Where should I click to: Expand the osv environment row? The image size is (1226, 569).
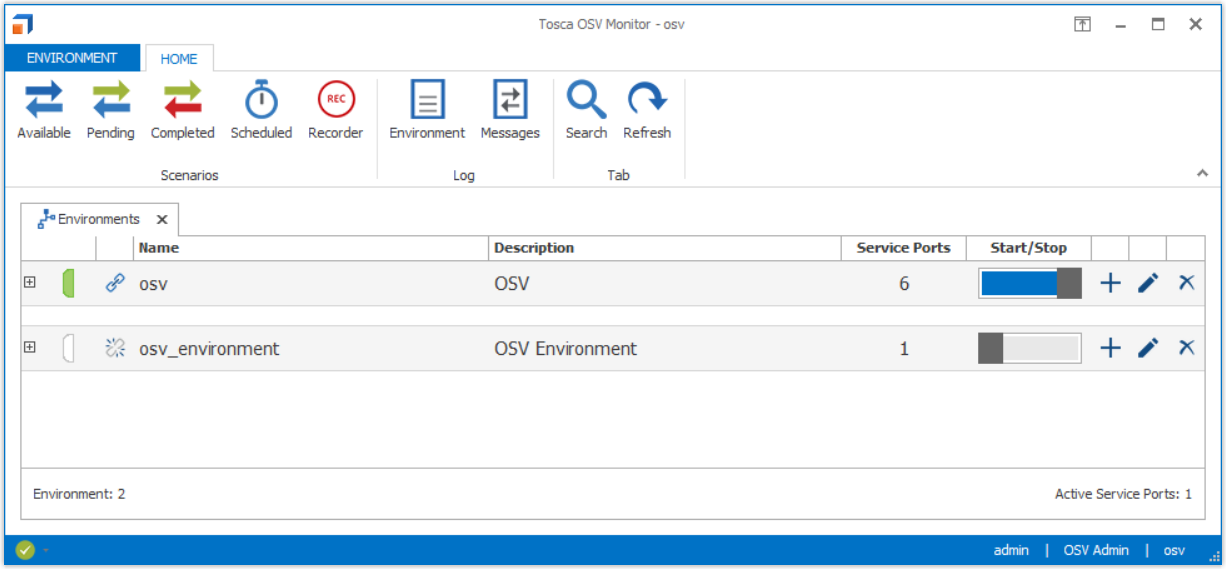tap(30, 283)
